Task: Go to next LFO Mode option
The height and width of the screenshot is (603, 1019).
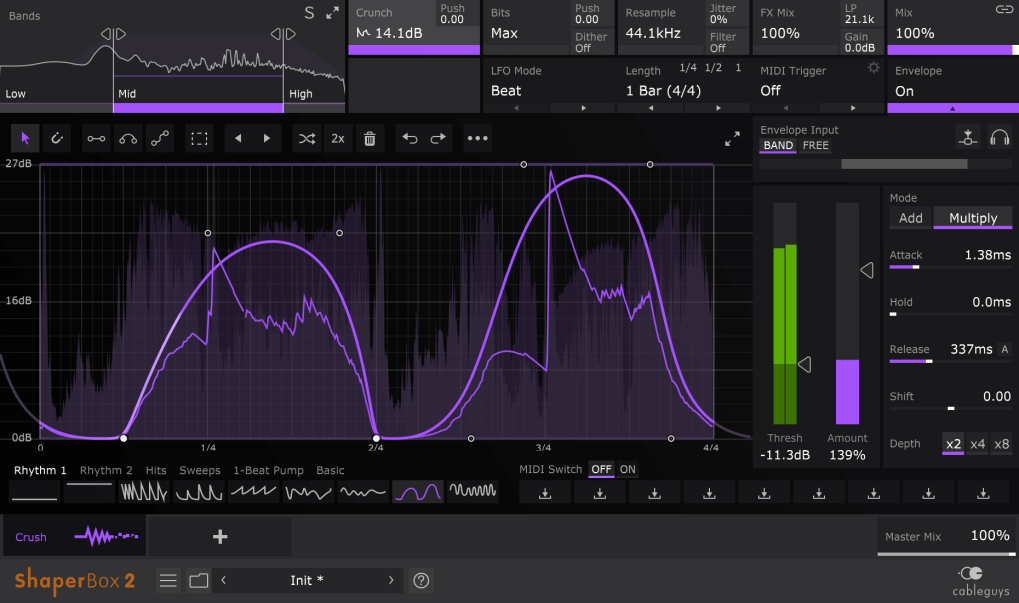Action: pos(583,108)
